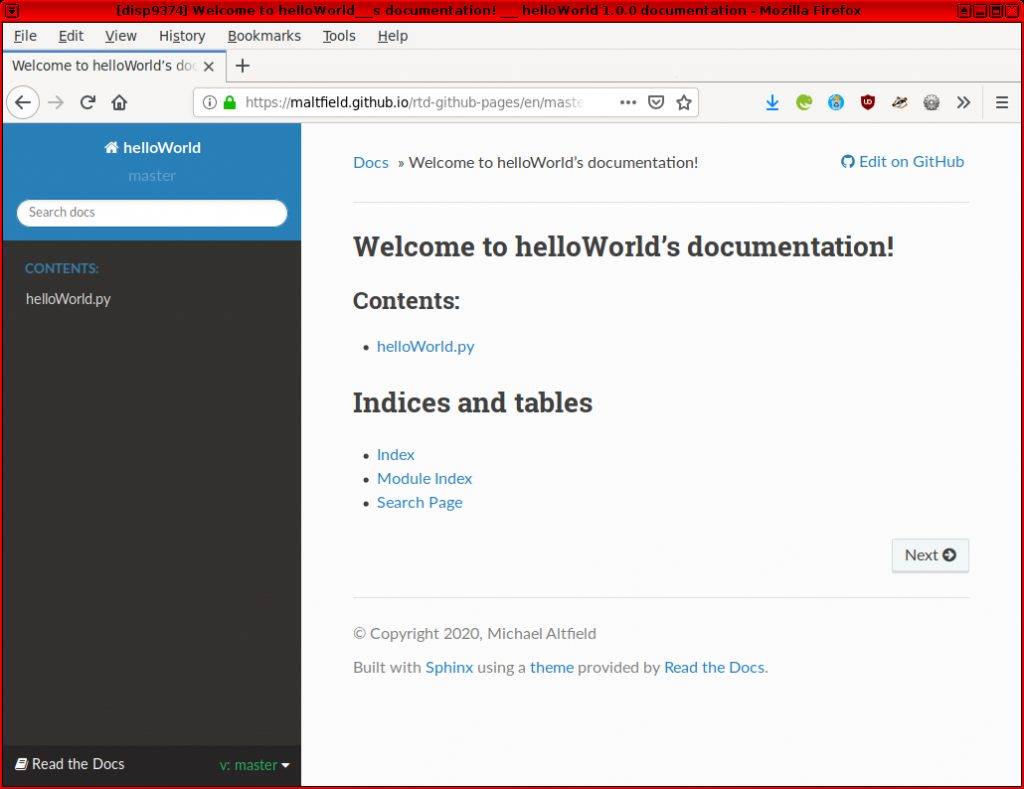Screen dimensions: 1024x789
Task: Expand the 'v: master' version selector
Action: point(254,765)
